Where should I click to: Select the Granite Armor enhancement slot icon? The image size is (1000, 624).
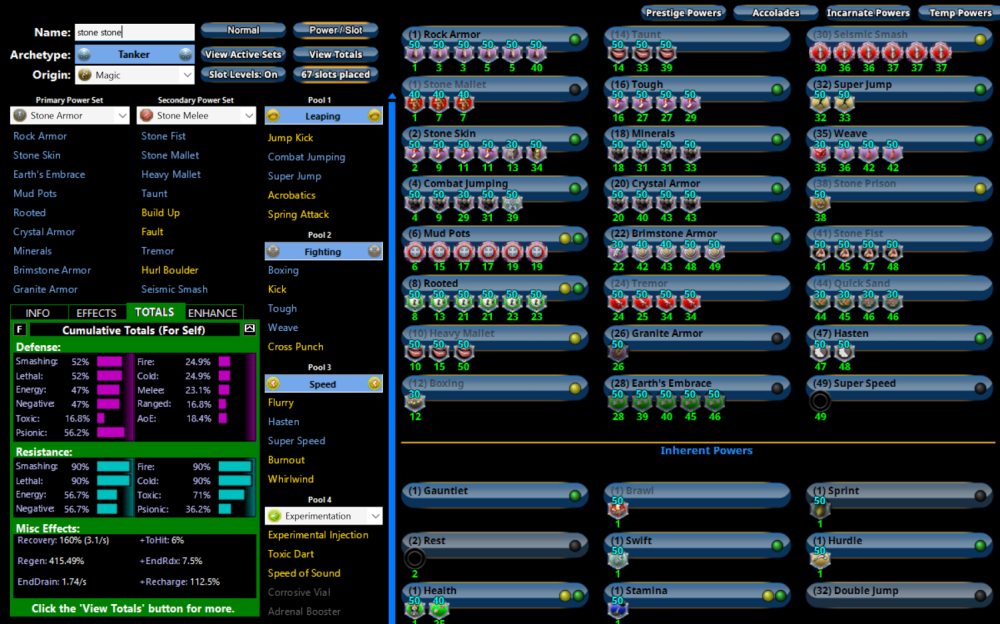618,351
